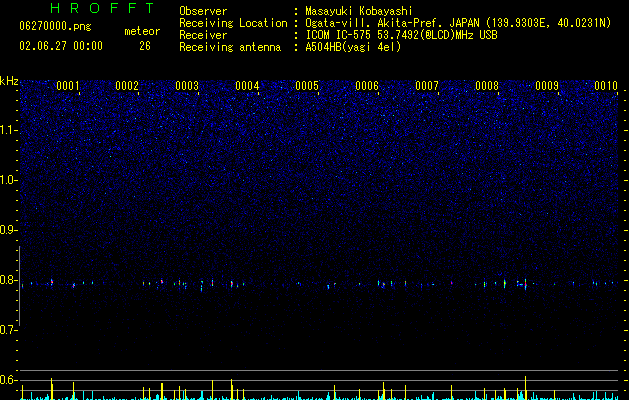Viewport: 629px width, 400px height.
Task: Click the Receiver label
Action: coord(203,35)
